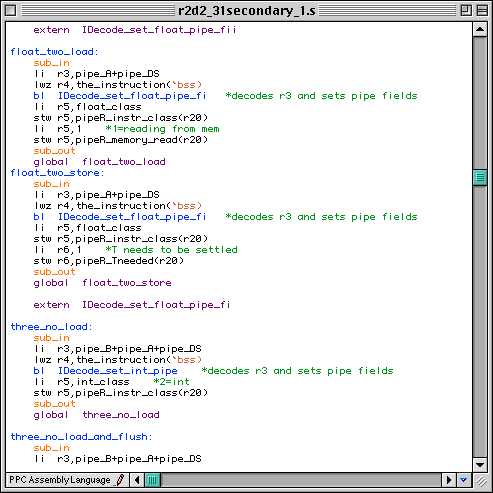The width and height of the screenshot is (493, 493).
Task: Click the three_no_load: label line
Action: (x=51, y=327)
